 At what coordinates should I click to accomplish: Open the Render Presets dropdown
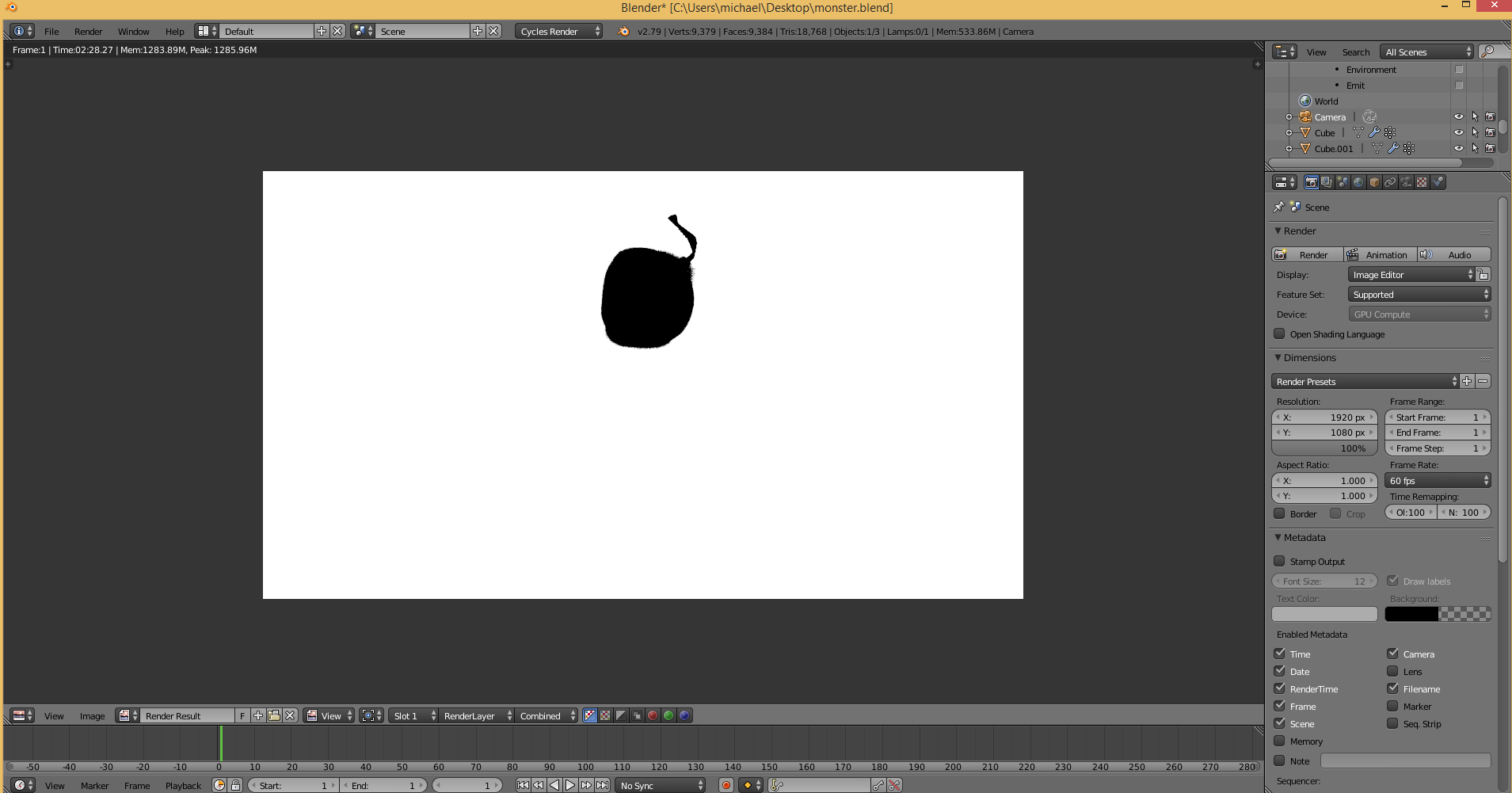tap(1365, 381)
